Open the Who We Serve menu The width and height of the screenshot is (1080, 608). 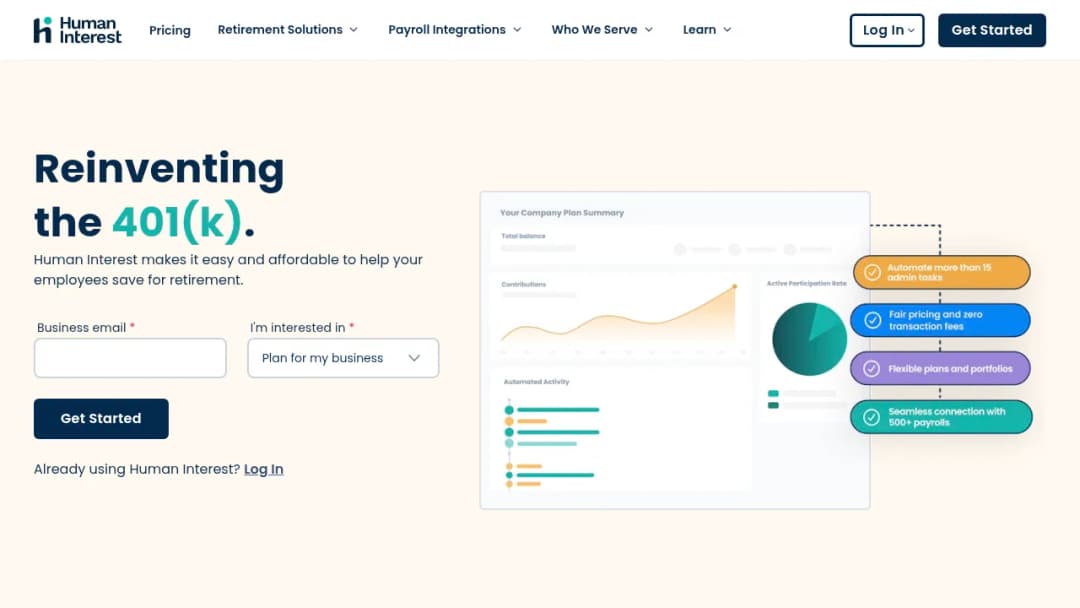pyautogui.click(x=602, y=30)
